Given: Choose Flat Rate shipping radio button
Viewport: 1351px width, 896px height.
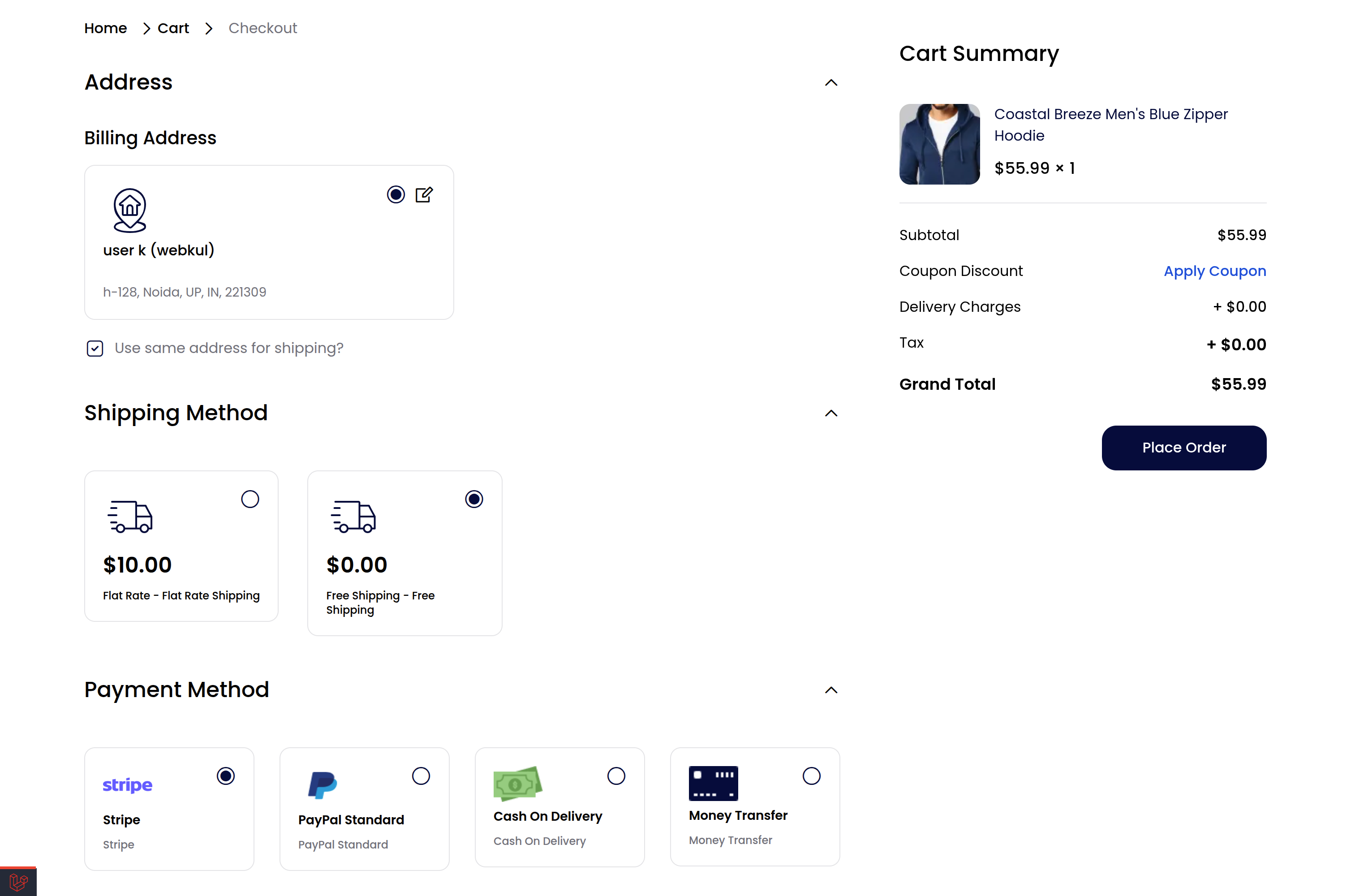Looking at the screenshot, I should [250, 500].
